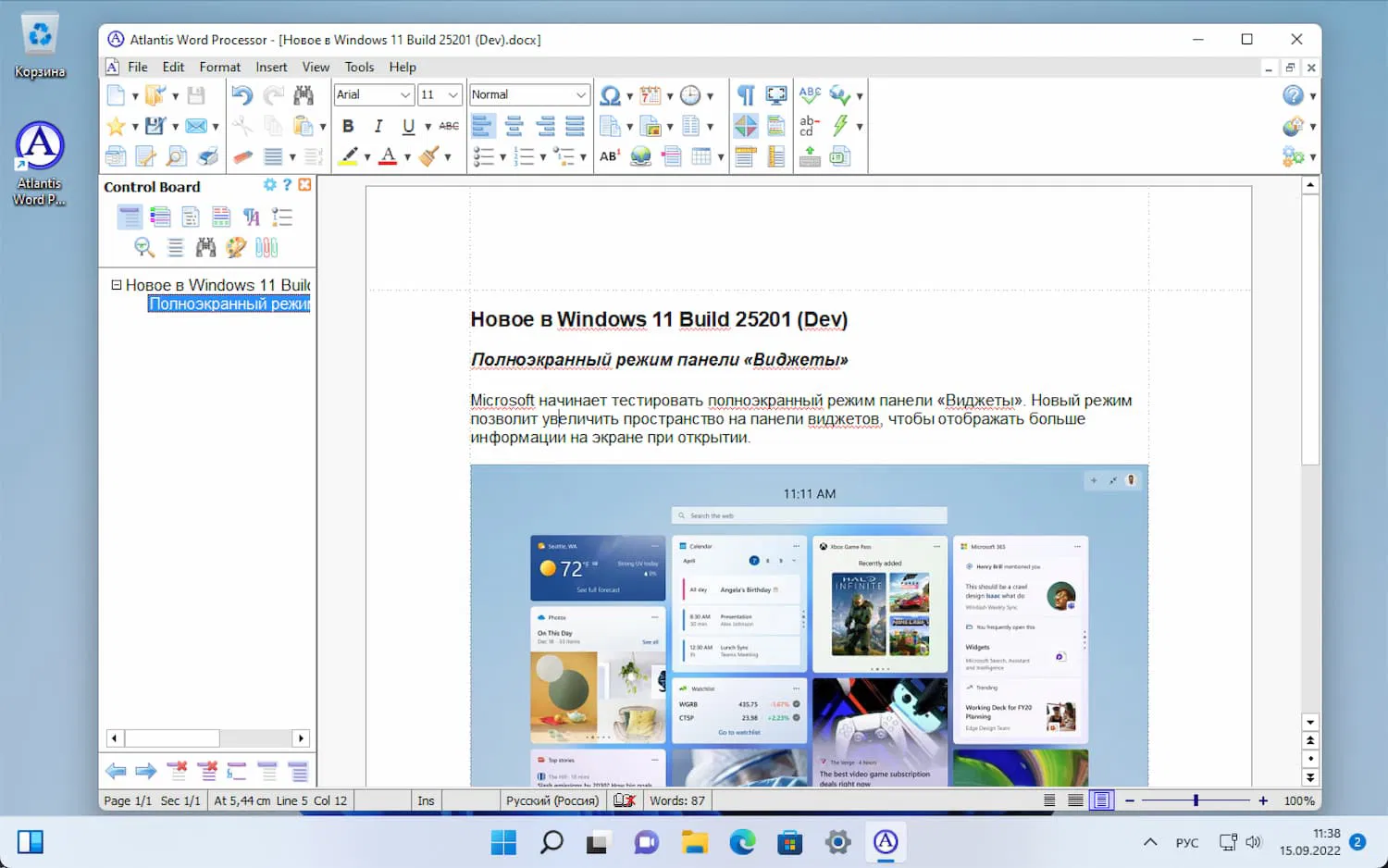Viewport: 1388px width, 868px height.
Task: Click the Insert Picture icon
Action: [651, 126]
